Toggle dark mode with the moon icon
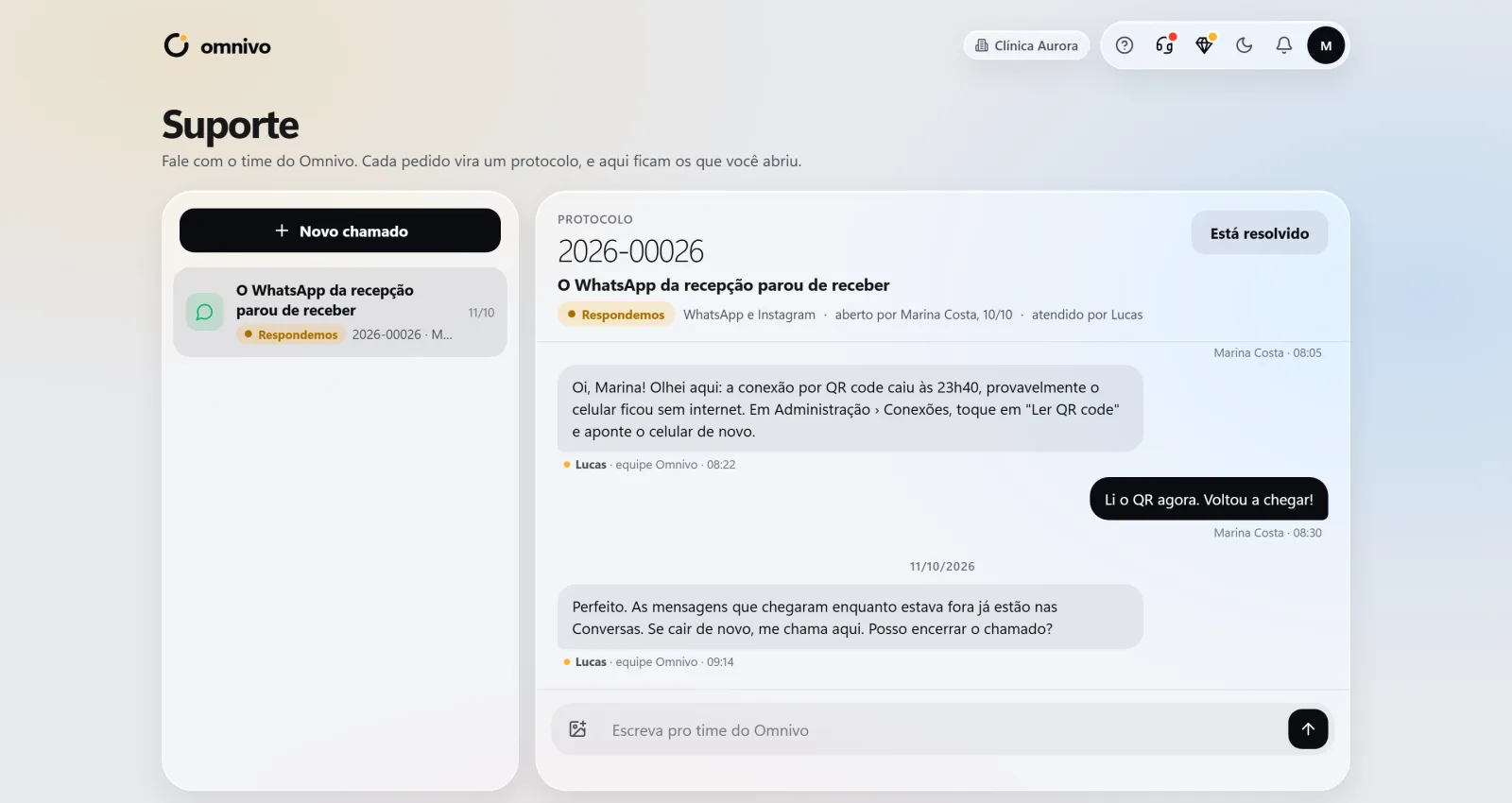 click(1244, 45)
